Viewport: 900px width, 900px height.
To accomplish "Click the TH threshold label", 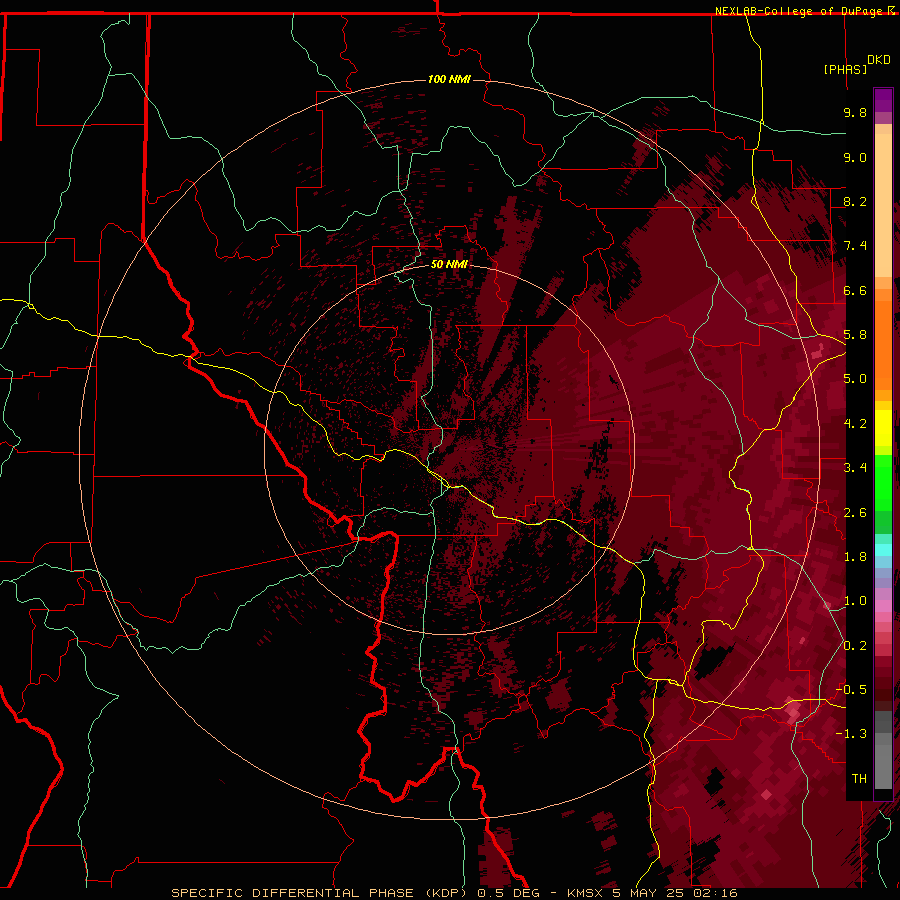I will click(859, 779).
